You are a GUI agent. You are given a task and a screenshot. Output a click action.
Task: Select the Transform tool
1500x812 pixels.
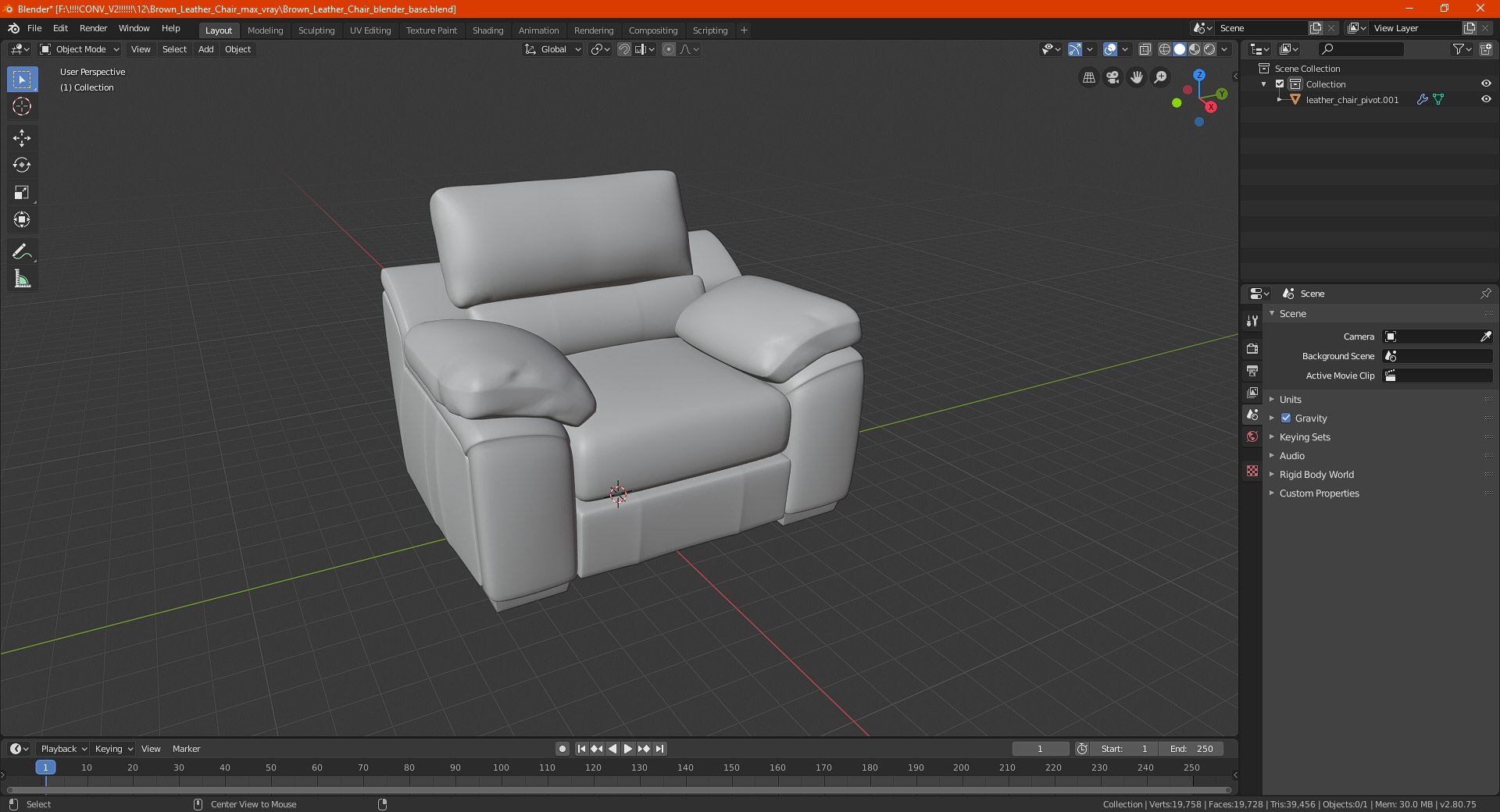[22, 219]
